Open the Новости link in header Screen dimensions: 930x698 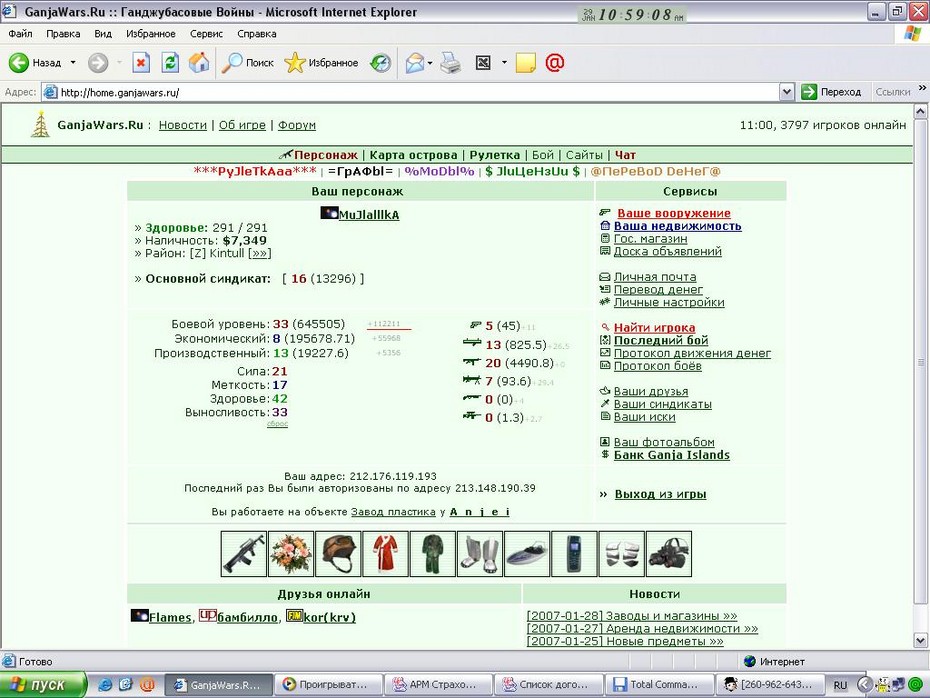[x=183, y=125]
